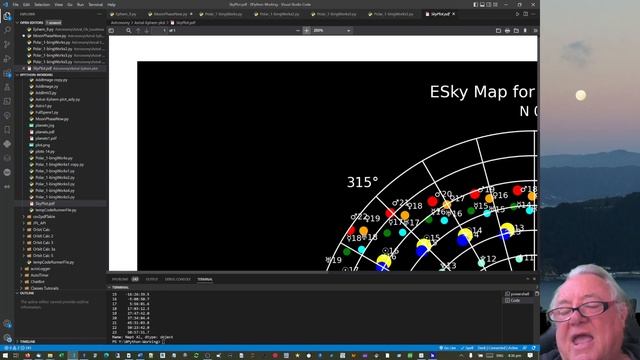
Task: Open Source Control view in activity bar
Action: [x=7, y=44]
